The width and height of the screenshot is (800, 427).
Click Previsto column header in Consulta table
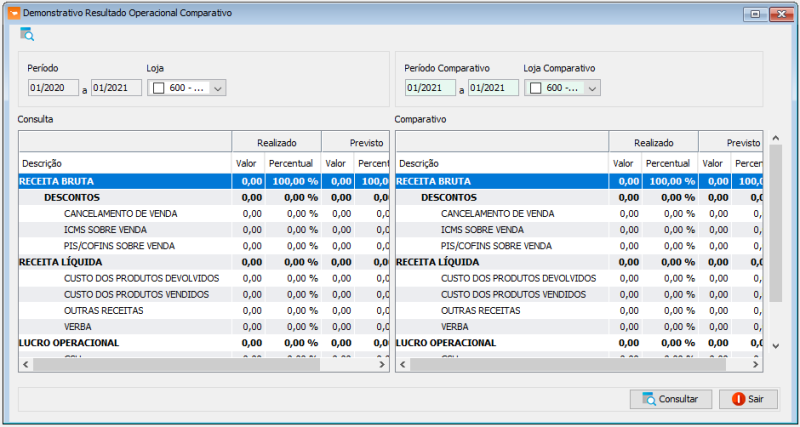click(x=356, y=143)
